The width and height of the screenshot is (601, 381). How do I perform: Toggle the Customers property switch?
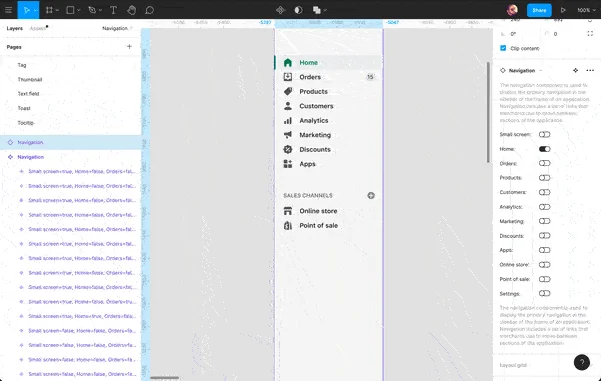[544, 192]
